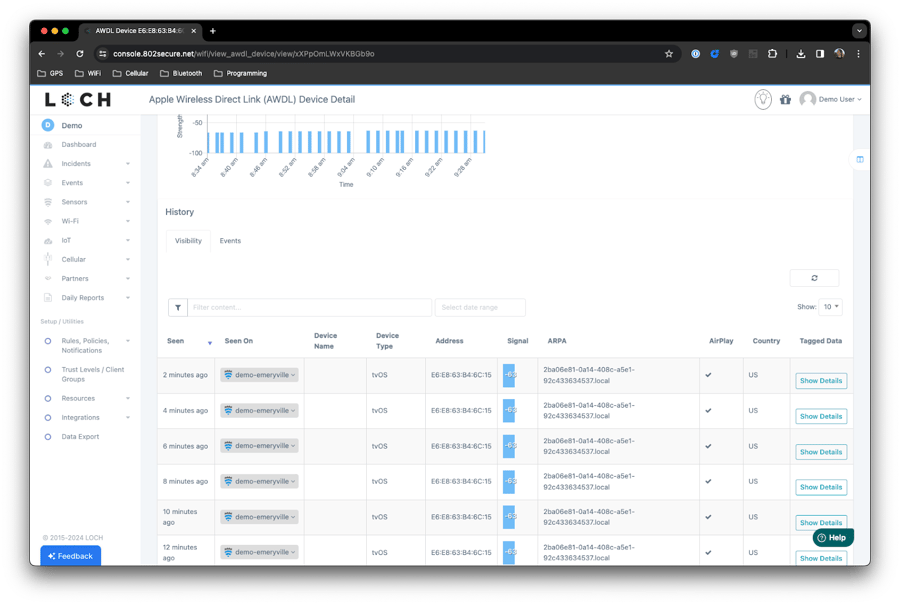The height and width of the screenshot is (605, 900).
Task: Expand the Wi-Fi sidebar section
Action: (x=86, y=221)
